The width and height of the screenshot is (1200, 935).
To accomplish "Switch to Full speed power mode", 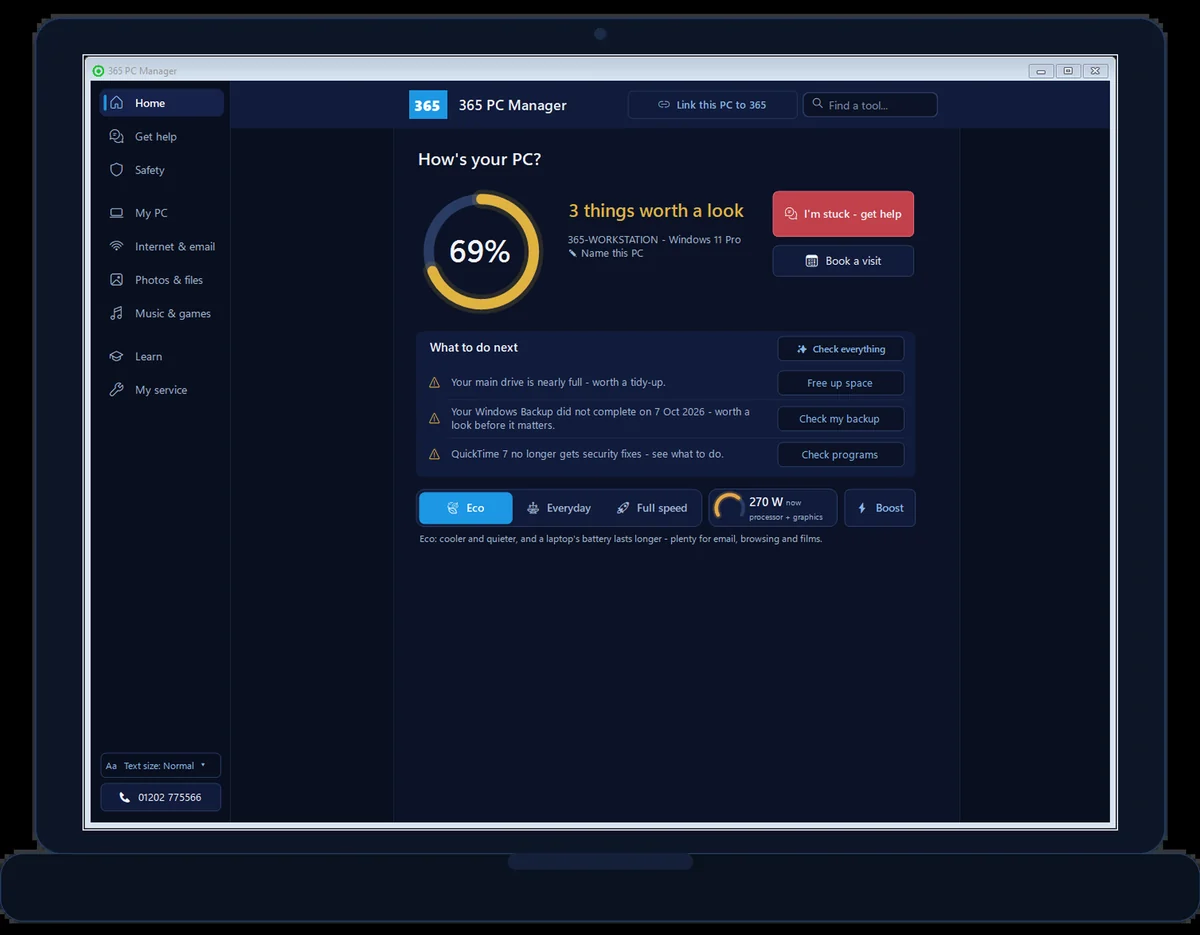I will point(652,508).
